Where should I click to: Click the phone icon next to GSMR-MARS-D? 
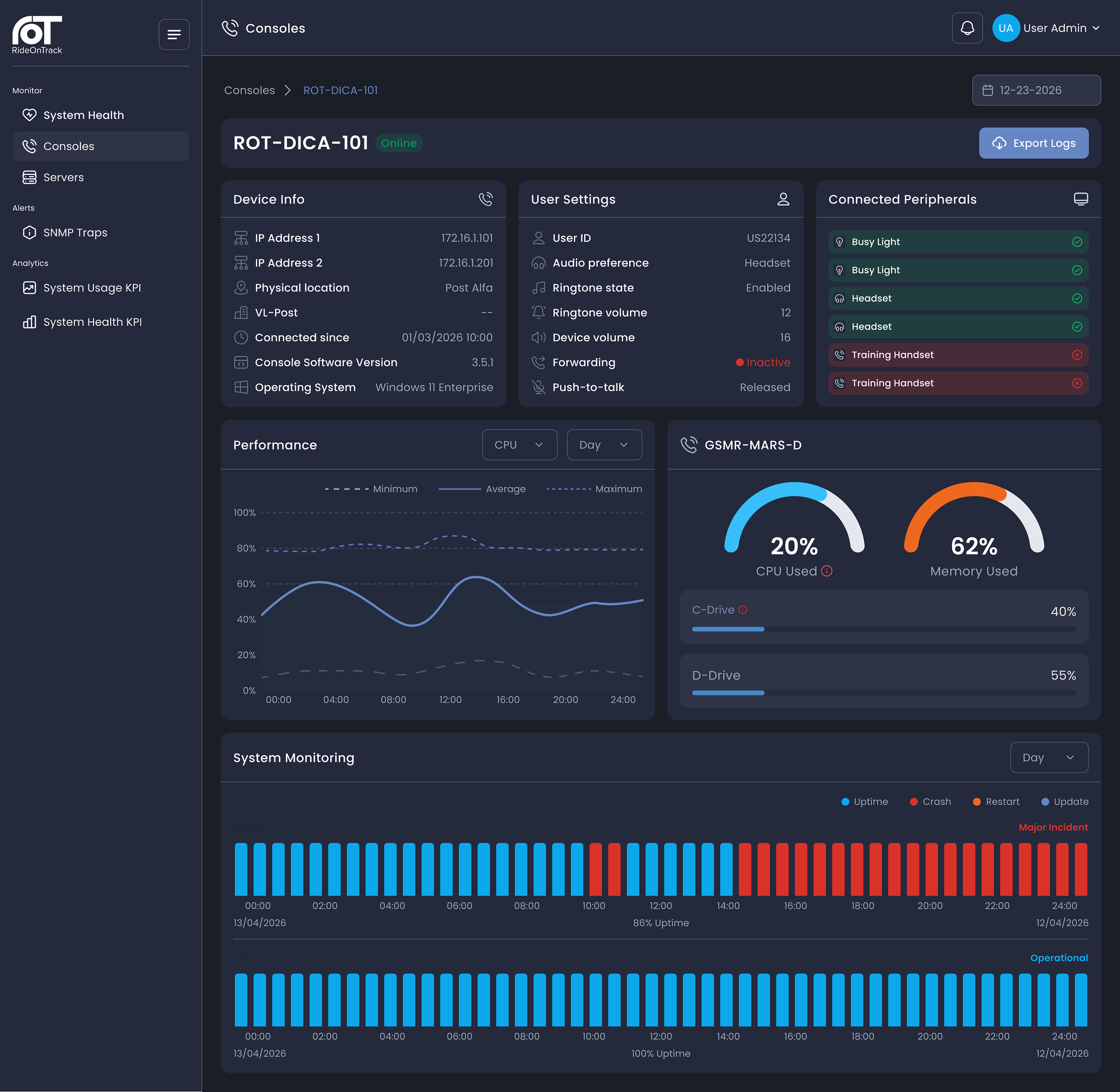point(689,444)
